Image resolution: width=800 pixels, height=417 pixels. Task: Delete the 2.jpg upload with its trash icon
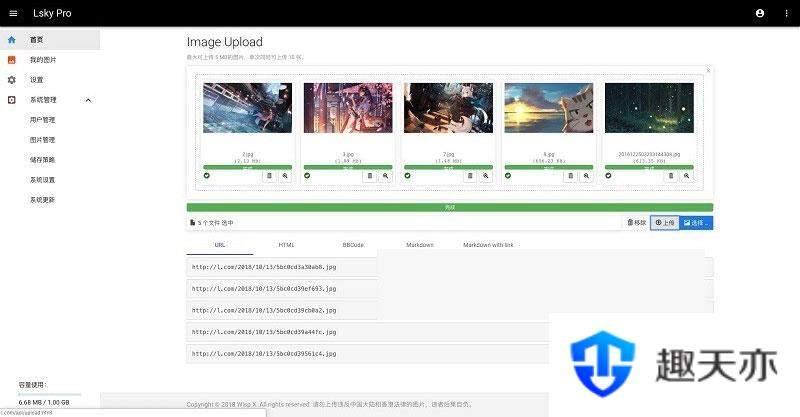click(269, 176)
